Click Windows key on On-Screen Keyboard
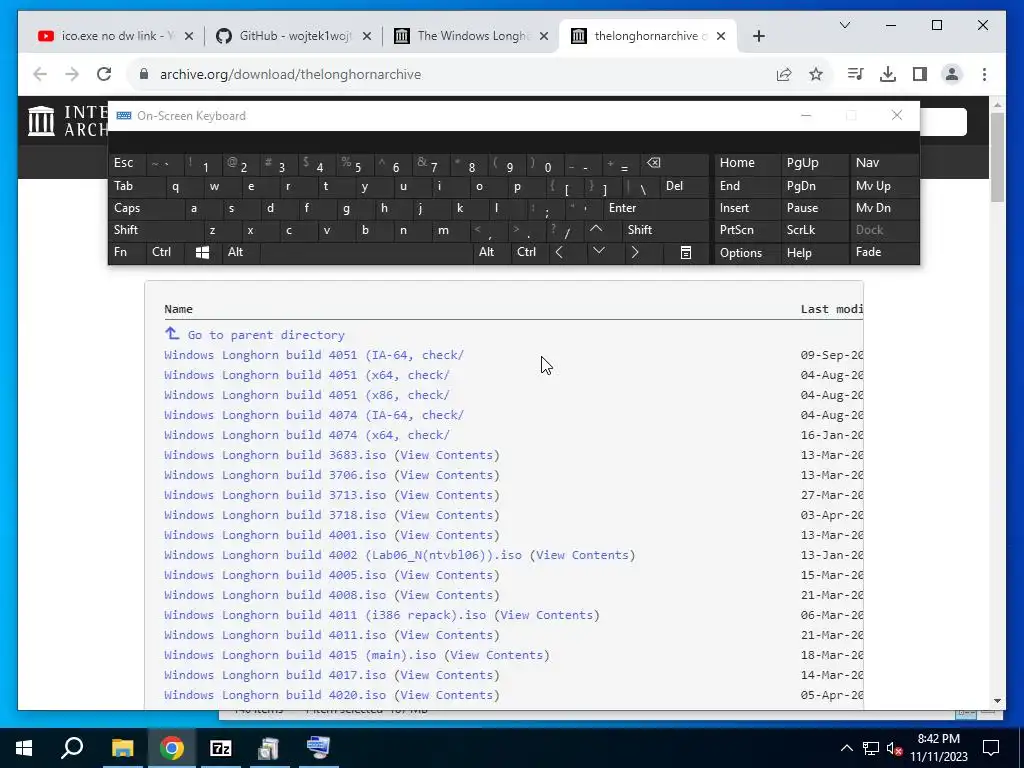1024x768 pixels. click(202, 252)
